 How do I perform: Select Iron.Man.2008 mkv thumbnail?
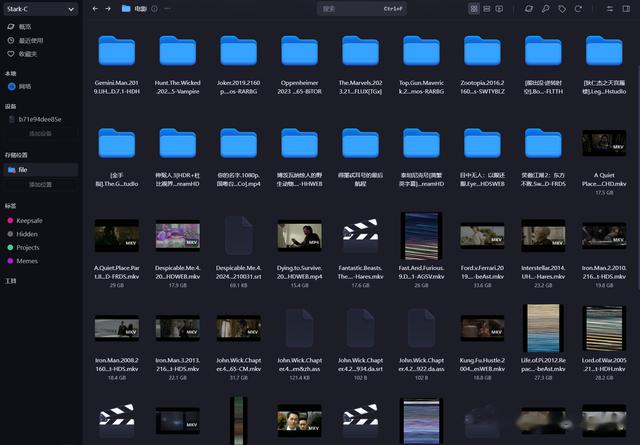coord(117,328)
